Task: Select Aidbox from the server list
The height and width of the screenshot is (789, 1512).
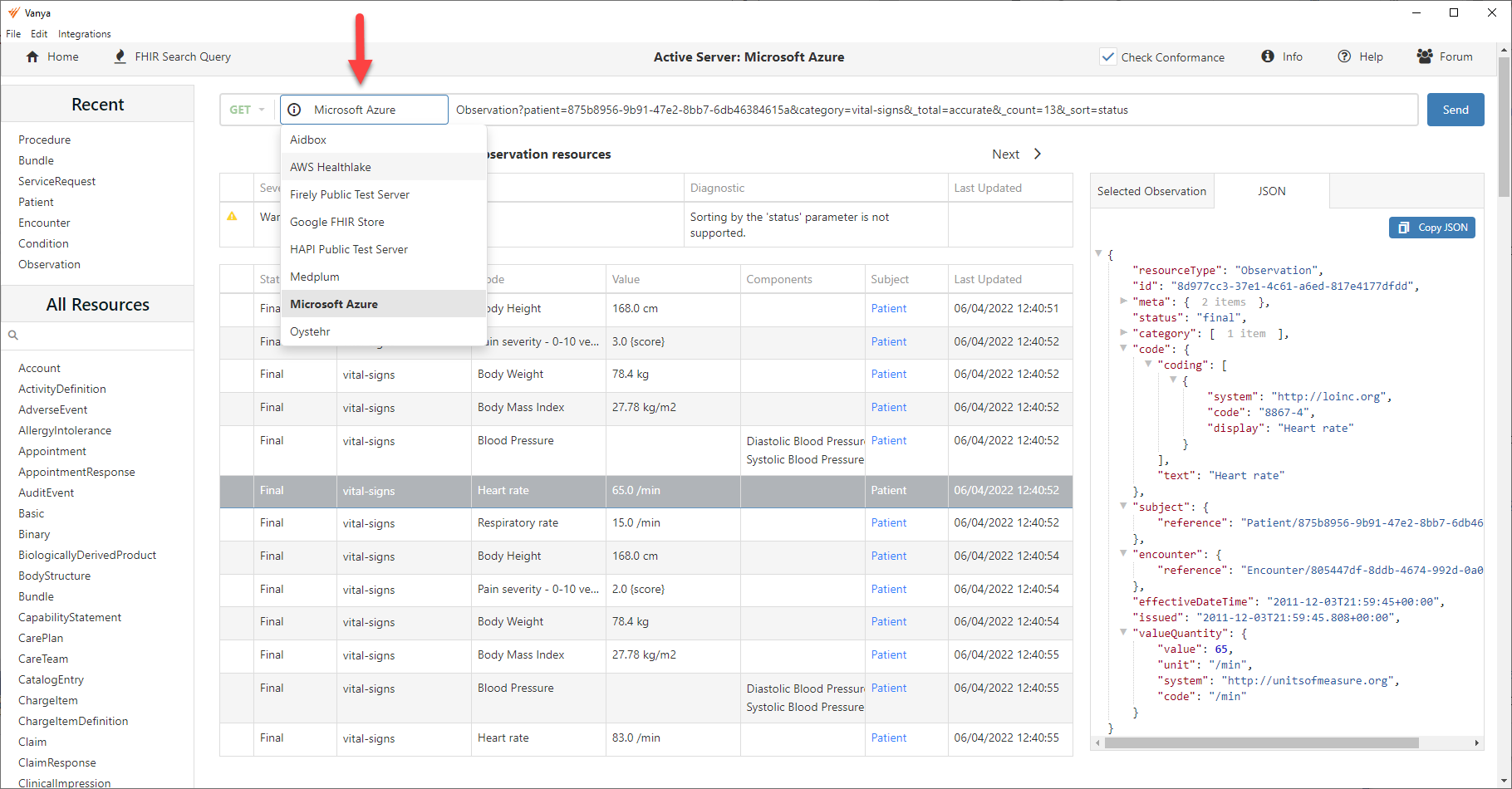Action: tap(383, 140)
